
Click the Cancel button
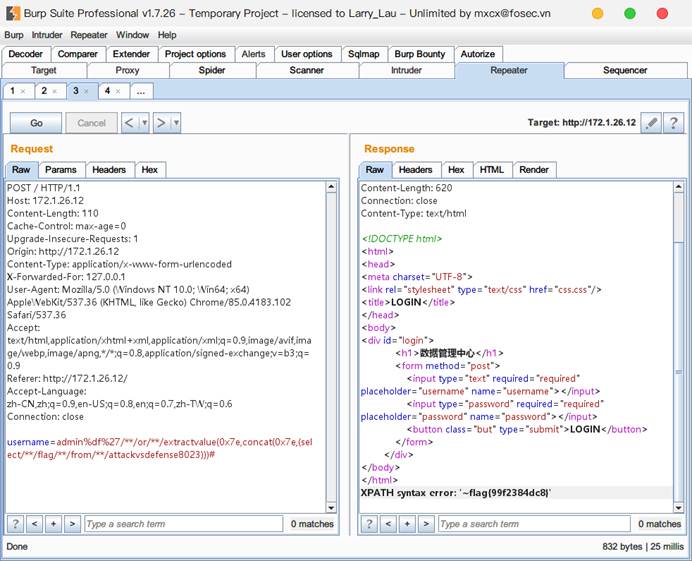coord(91,123)
